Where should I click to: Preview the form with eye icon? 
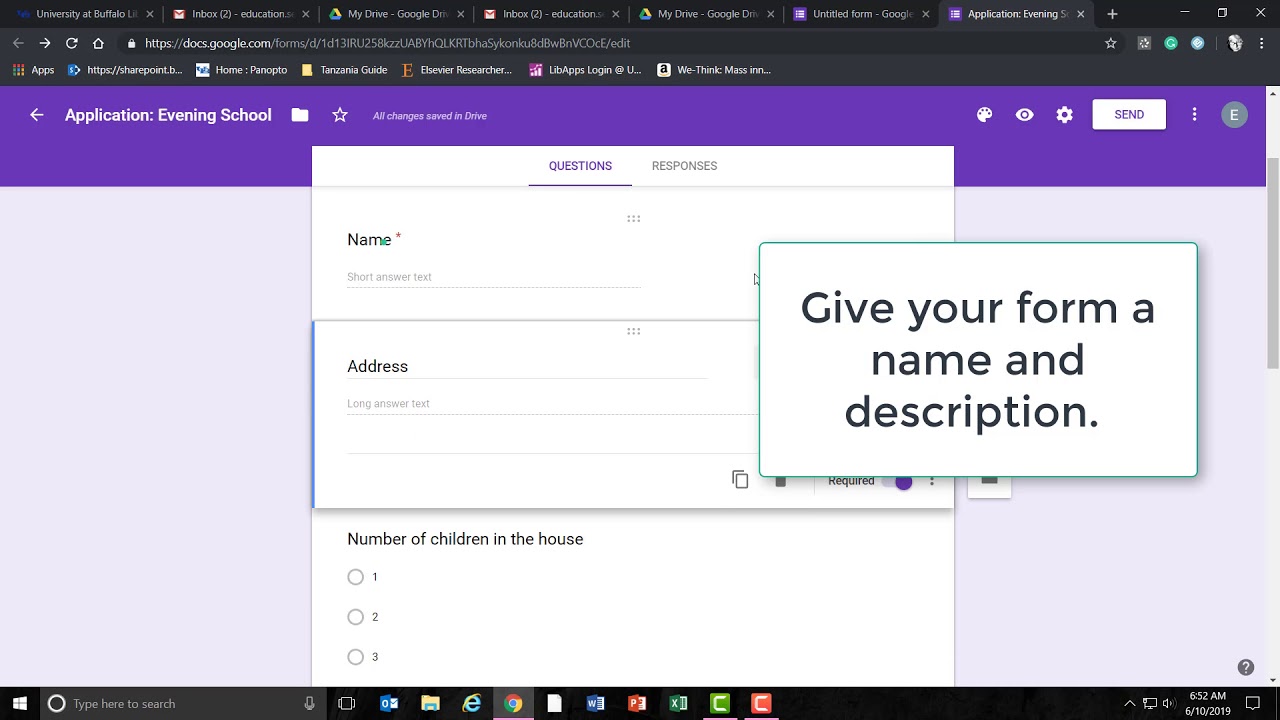pos(1024,115)
